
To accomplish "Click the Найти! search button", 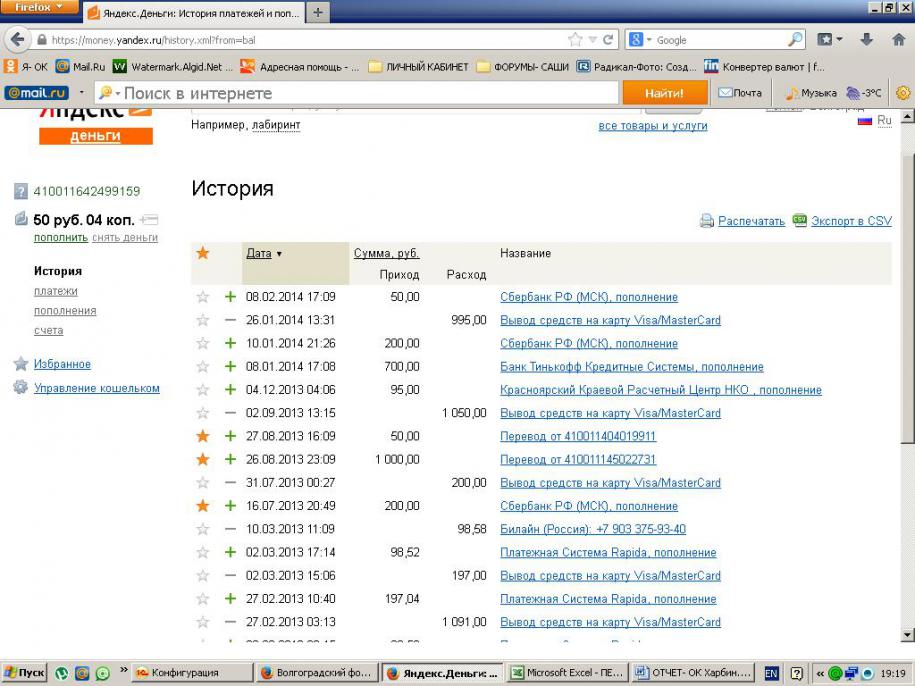I will 664,93.
